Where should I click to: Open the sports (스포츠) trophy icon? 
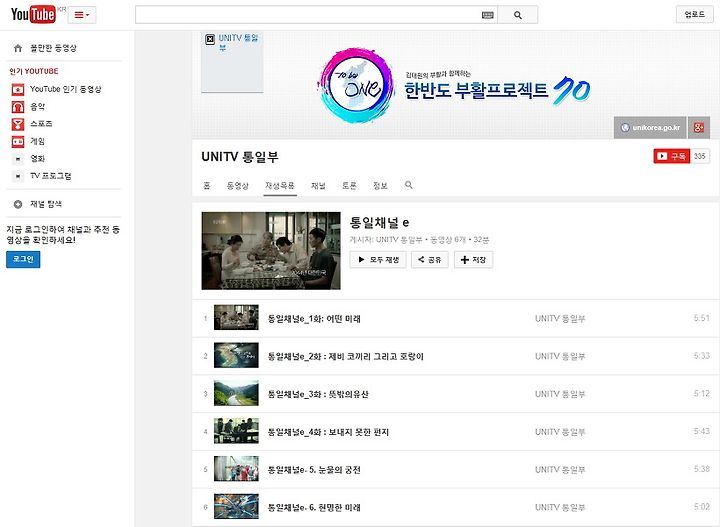(18, 124)
